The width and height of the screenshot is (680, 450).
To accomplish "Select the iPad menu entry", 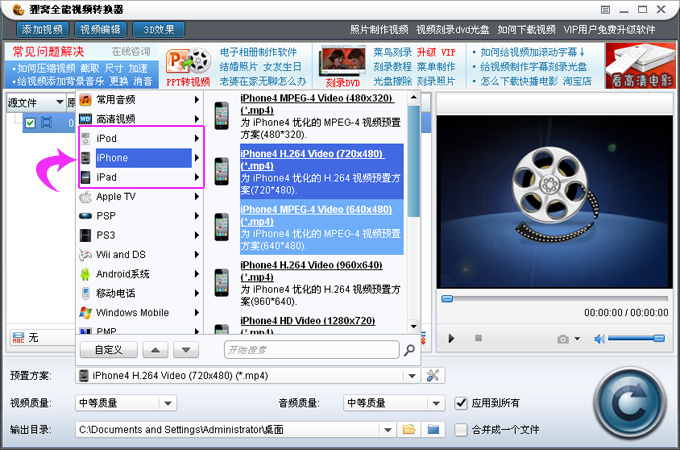I will (140, 177).
